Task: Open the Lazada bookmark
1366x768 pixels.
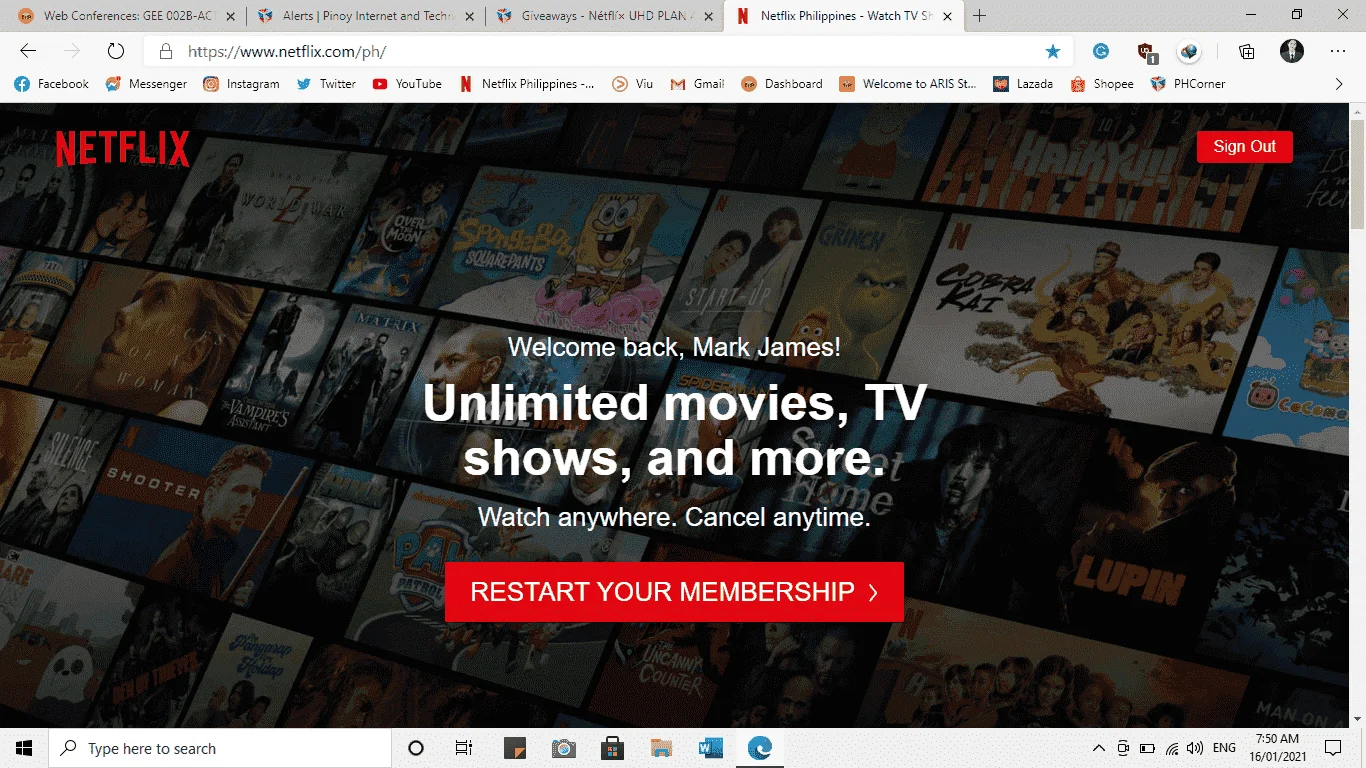Action: (x=1022, y=84)
